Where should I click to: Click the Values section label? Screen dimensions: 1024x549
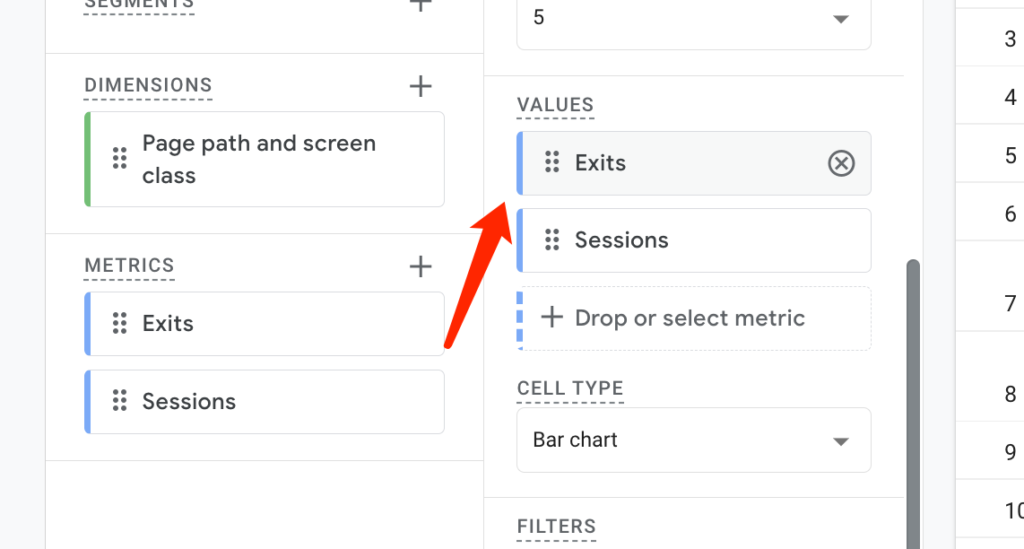[x=555, y=105]
